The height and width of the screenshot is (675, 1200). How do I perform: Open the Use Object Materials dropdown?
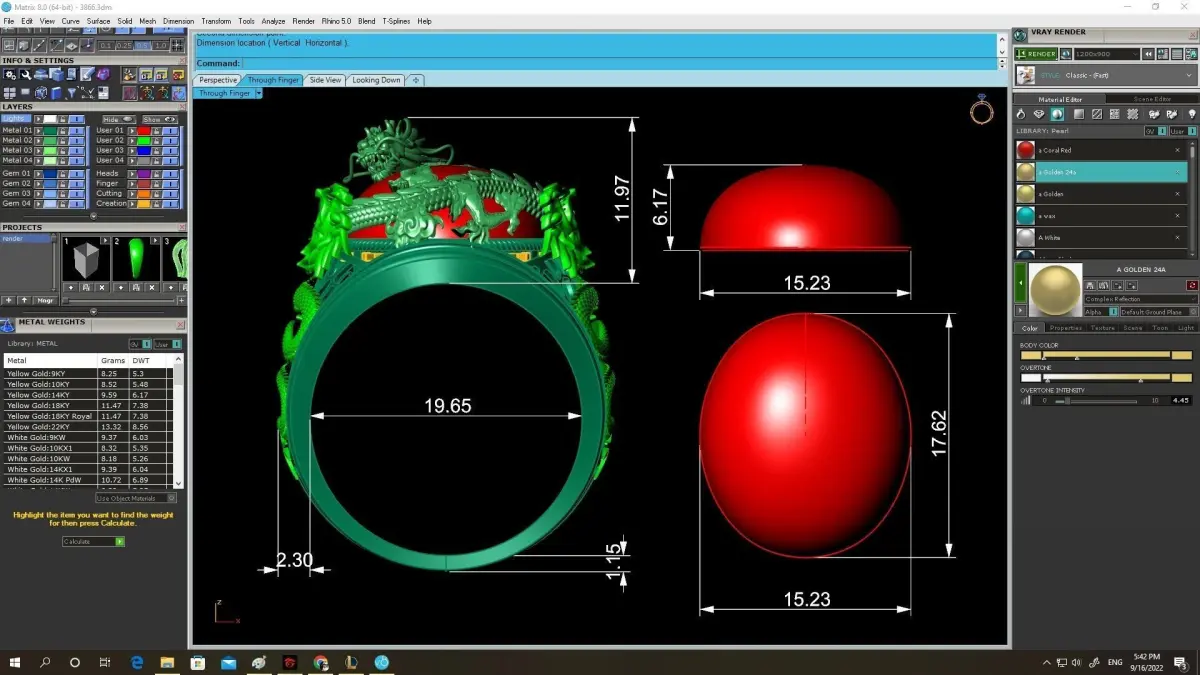[137, 498]
